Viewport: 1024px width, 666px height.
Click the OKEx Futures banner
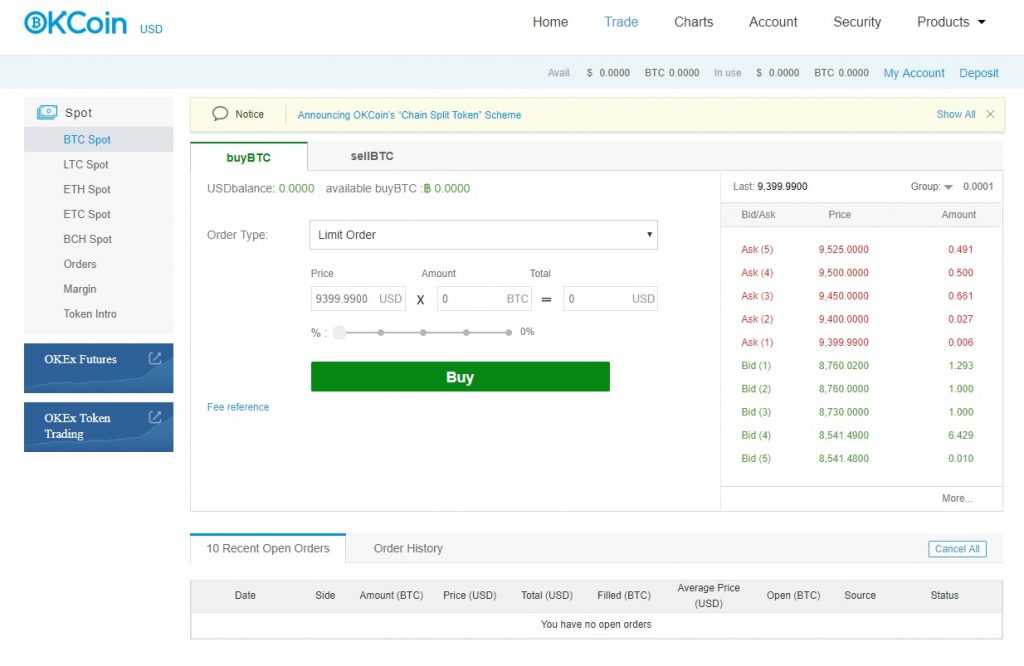point(99,368)
